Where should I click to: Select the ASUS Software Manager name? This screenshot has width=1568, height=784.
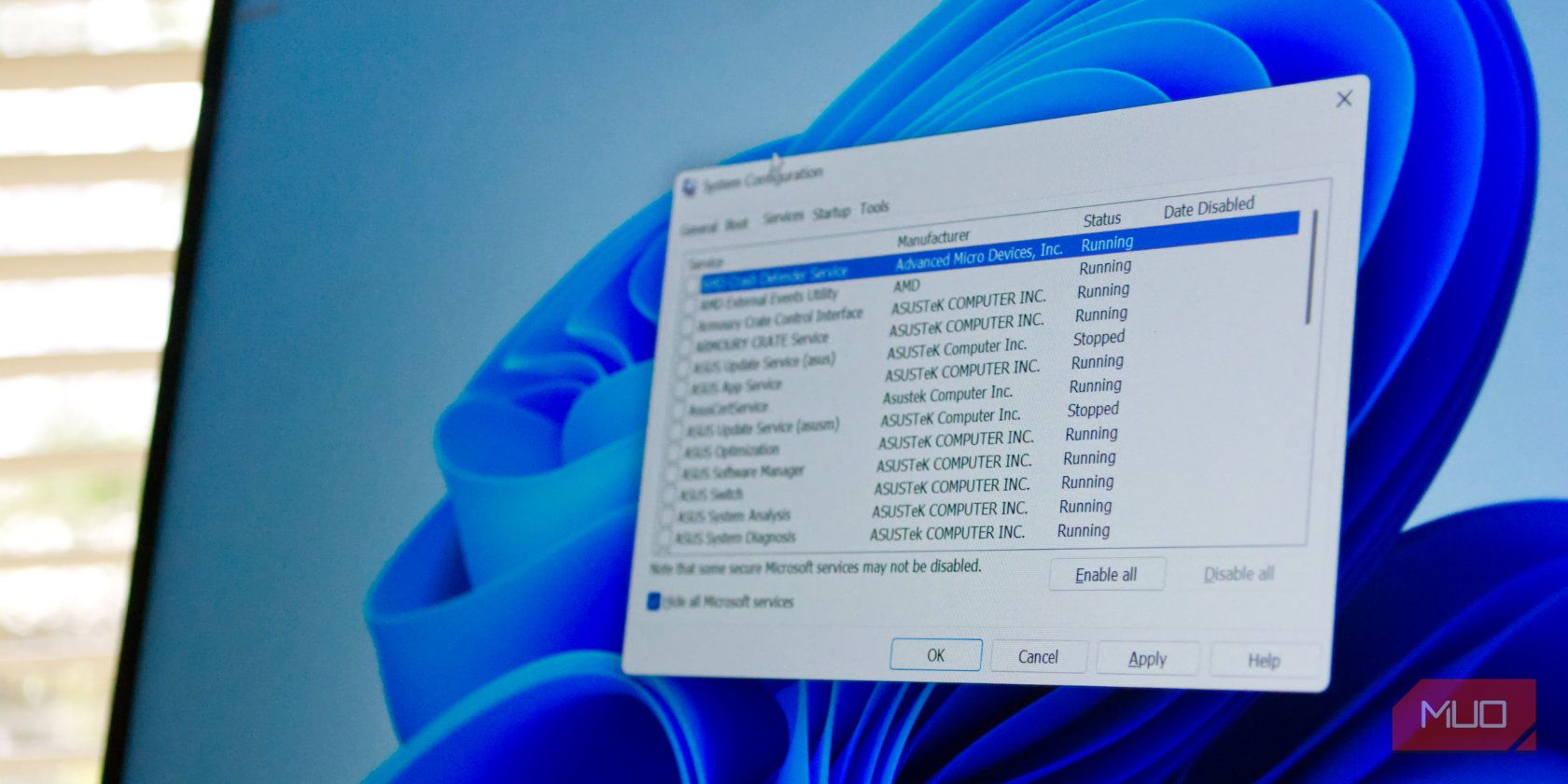point(743,472)
